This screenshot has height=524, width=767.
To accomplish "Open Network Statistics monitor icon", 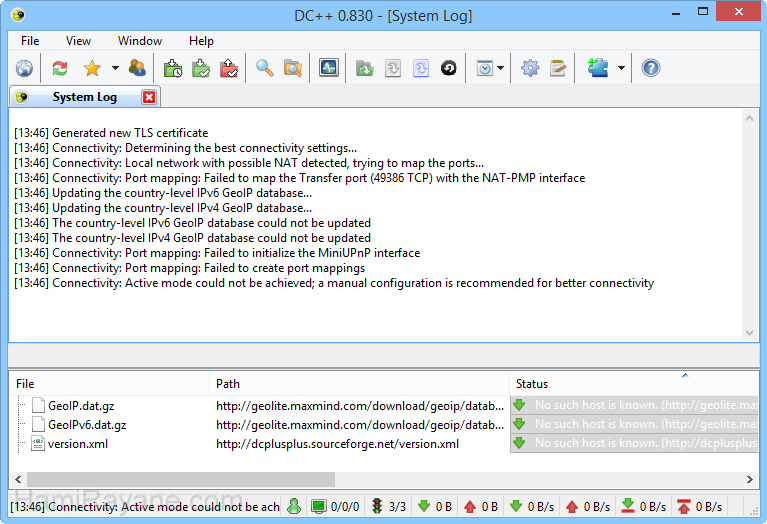I will coord(329,68).
